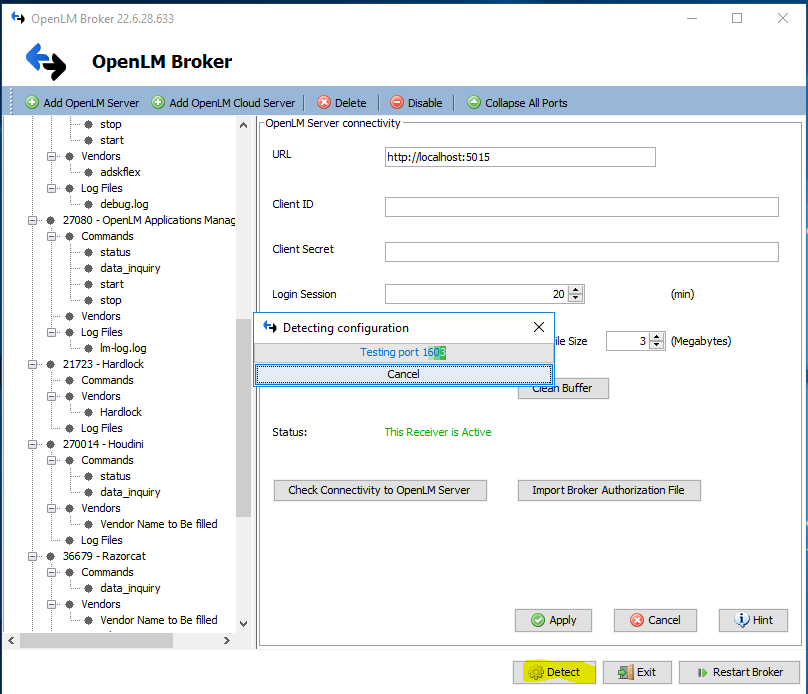Click the Collapse All Ports arrow icon
The width and height of the screenshot is (808, 694).
(472, 102)
